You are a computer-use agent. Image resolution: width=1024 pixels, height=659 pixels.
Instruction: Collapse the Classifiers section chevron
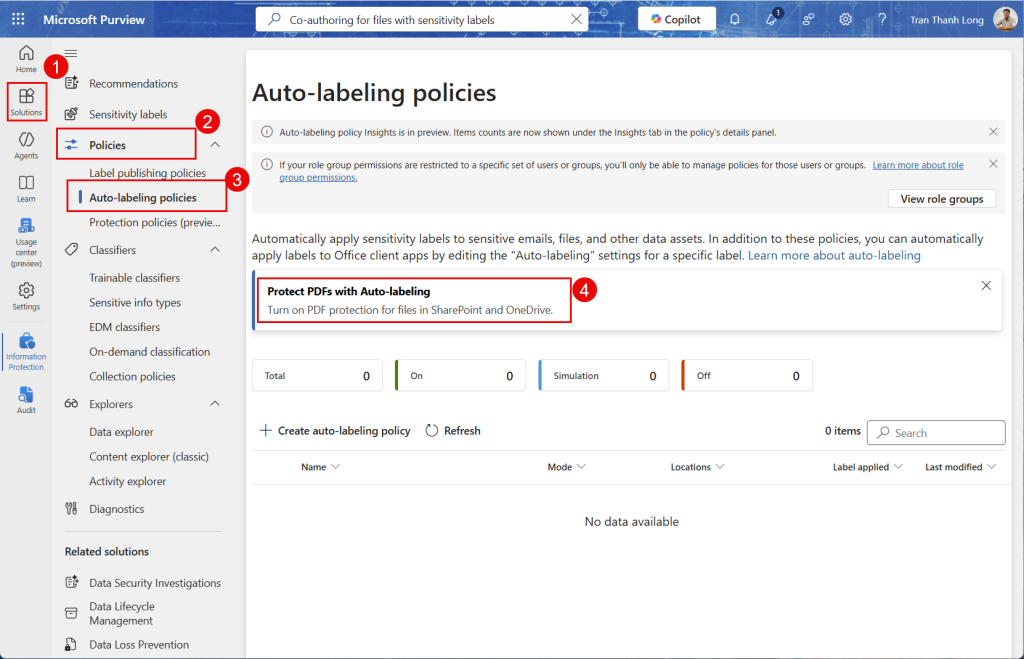[215, 250]
